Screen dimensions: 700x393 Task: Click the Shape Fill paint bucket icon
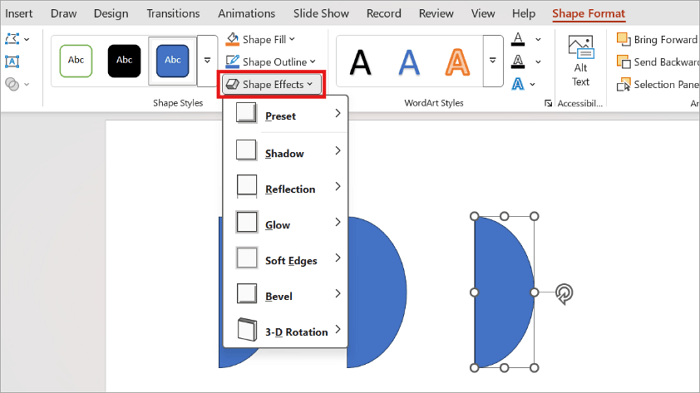232,39
